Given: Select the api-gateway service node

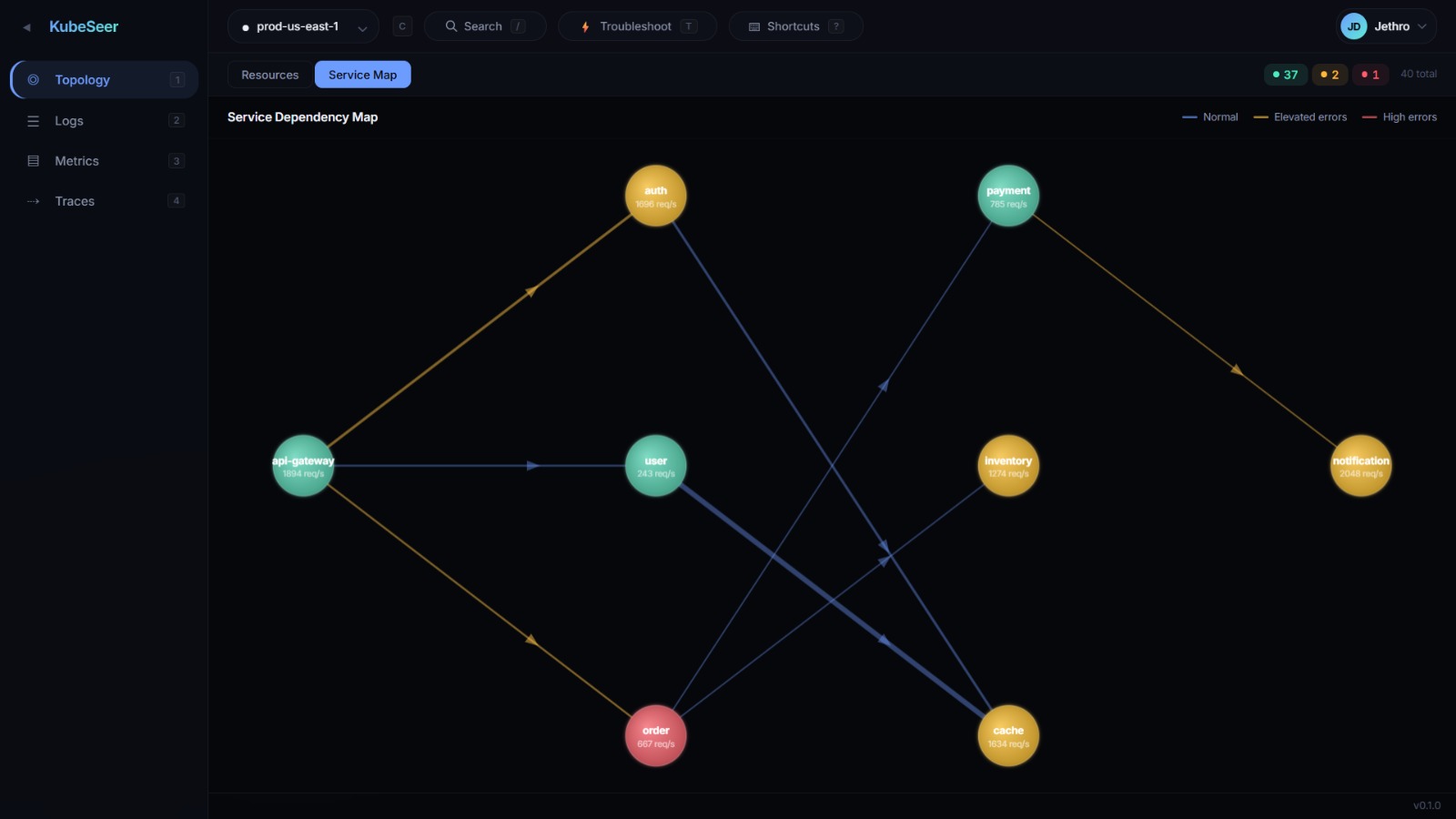Looking at the screenshot, I should pos(303,466).
